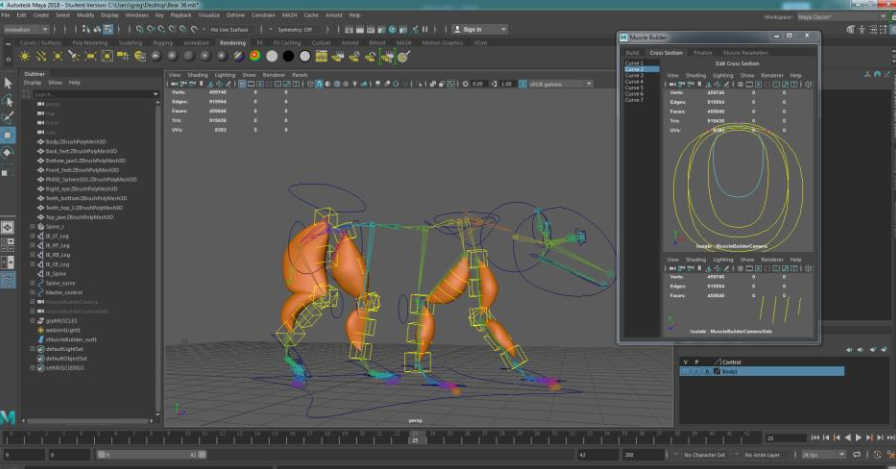Open the Finalize tab in Muscle Builder

pos(702,53)
